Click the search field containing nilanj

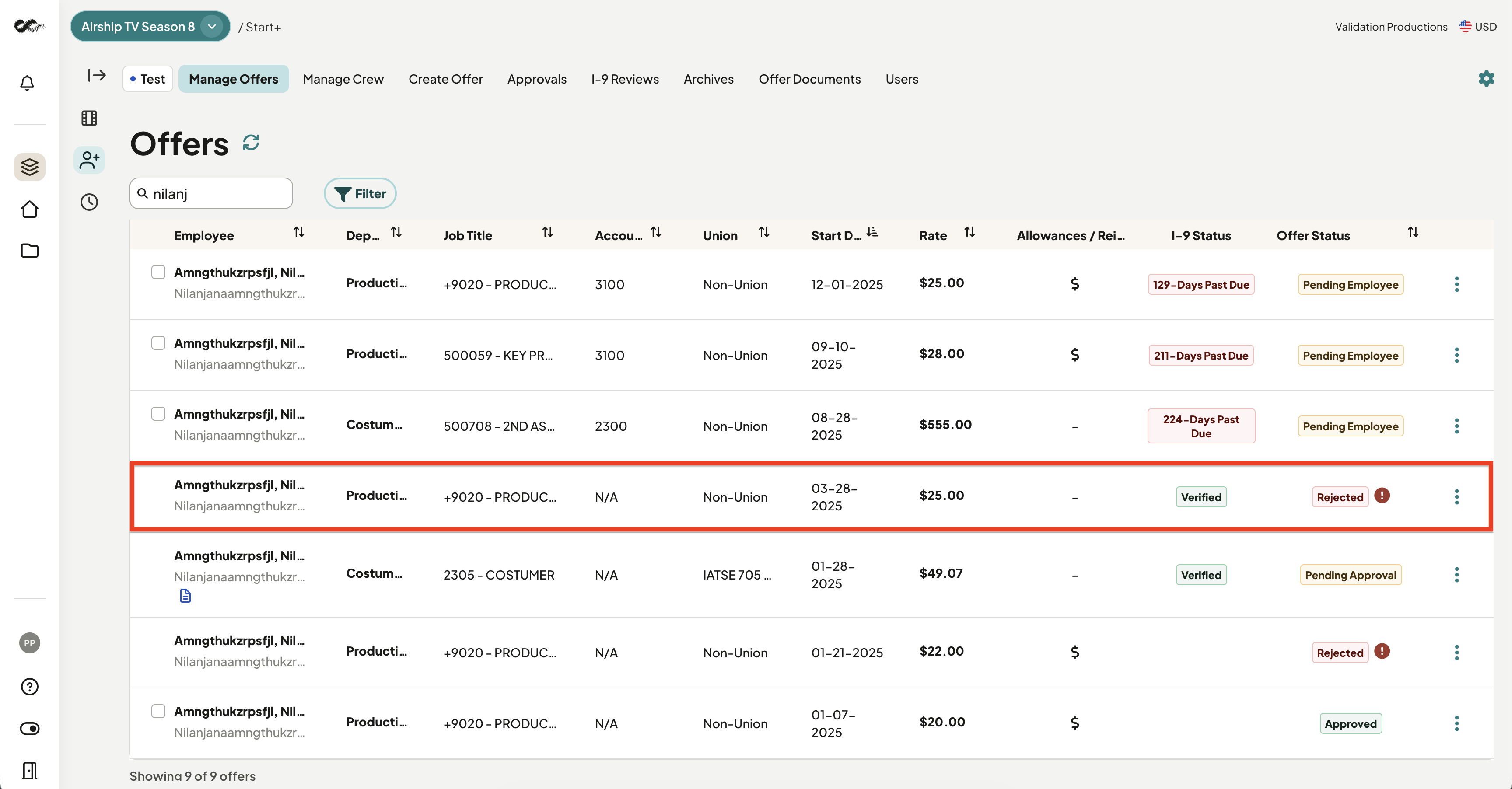[x=211, y=194]
